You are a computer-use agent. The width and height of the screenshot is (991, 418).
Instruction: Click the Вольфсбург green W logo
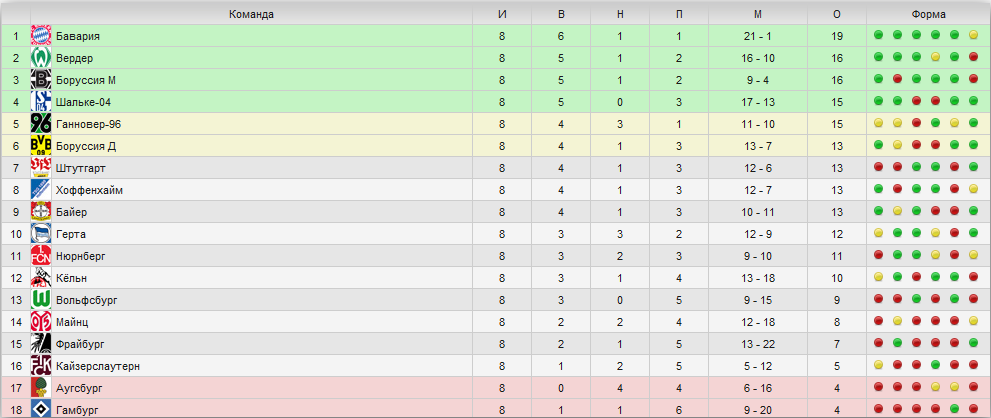coord(41,300)
